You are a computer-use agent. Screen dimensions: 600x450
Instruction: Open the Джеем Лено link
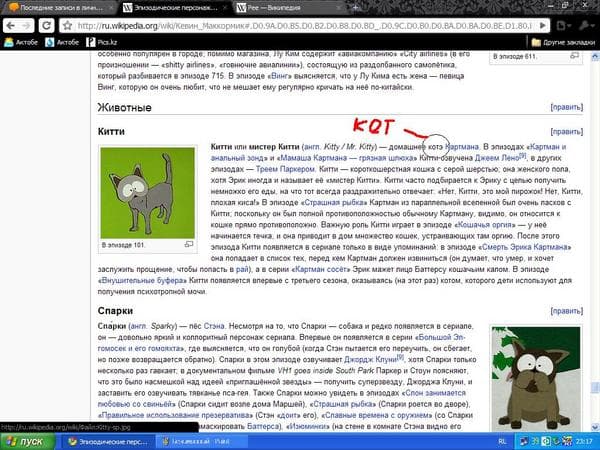coord(497,158)
